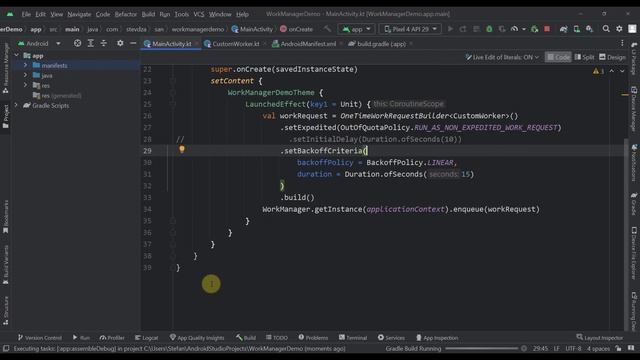The height and width of the screenshot is (360, 640).
Task: Click the Run with Coverage icon
Action: [502, 29]
